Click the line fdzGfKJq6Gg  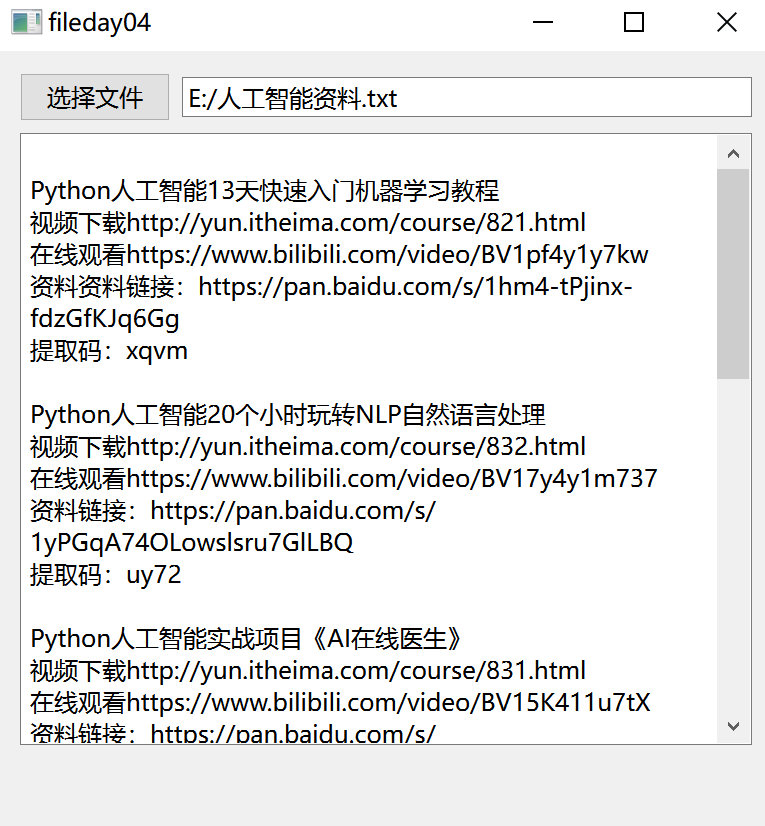(x=105, y=319)
